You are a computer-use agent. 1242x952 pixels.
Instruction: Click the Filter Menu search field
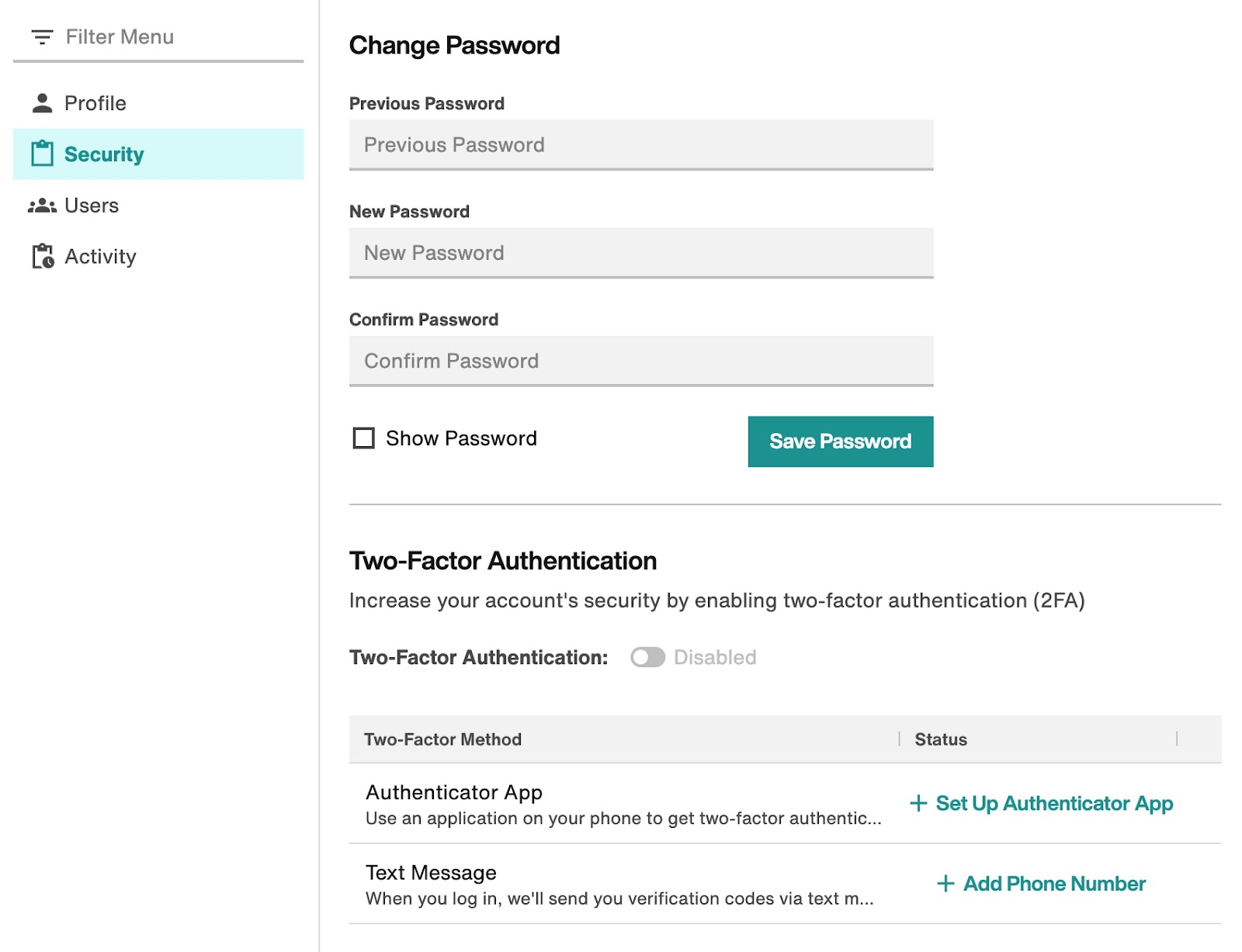(158, 37)
